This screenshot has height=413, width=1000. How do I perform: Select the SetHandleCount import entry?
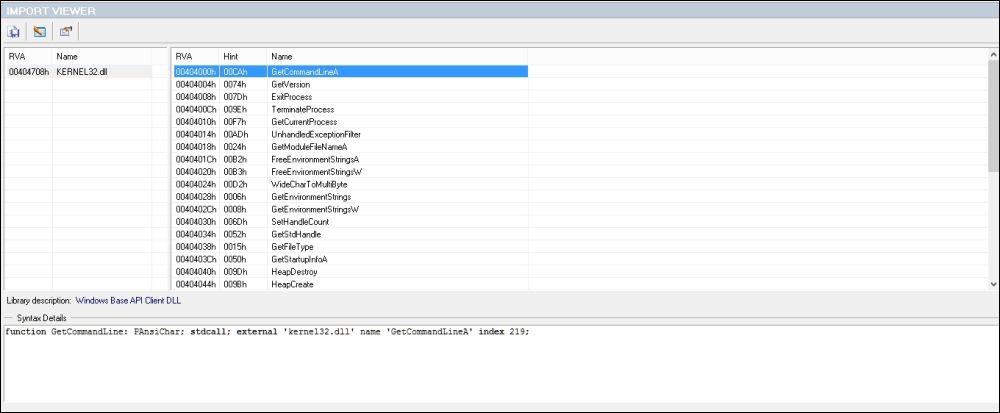point(300,222)
